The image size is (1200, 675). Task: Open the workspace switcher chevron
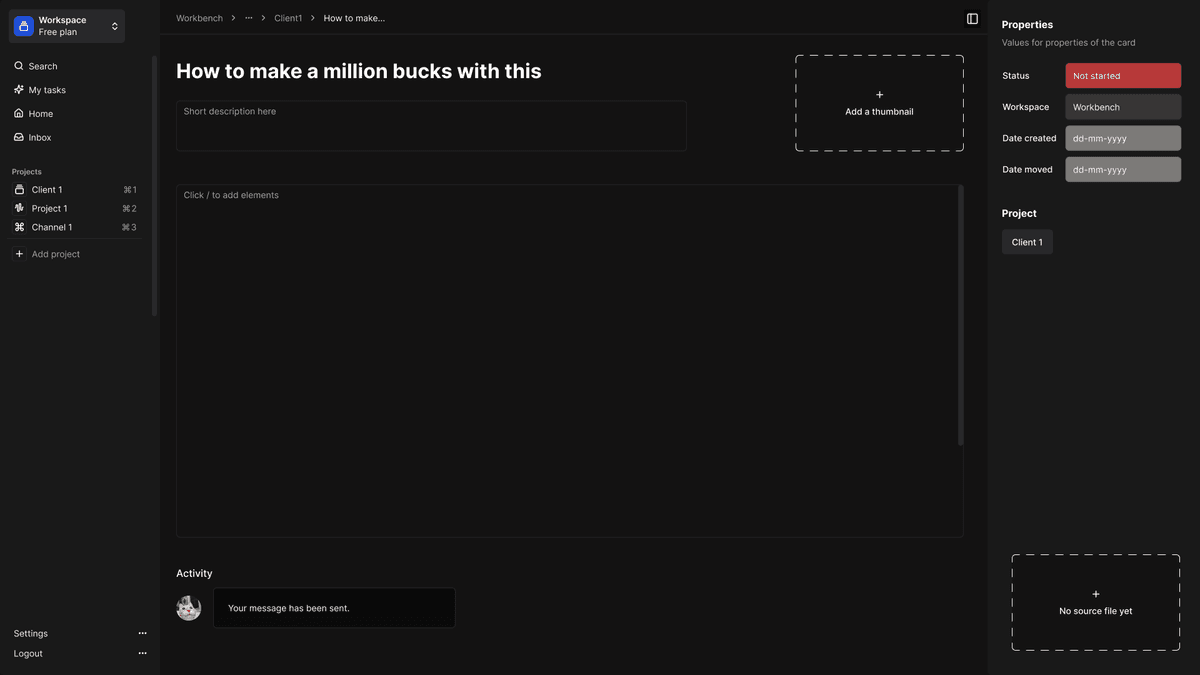115,26
